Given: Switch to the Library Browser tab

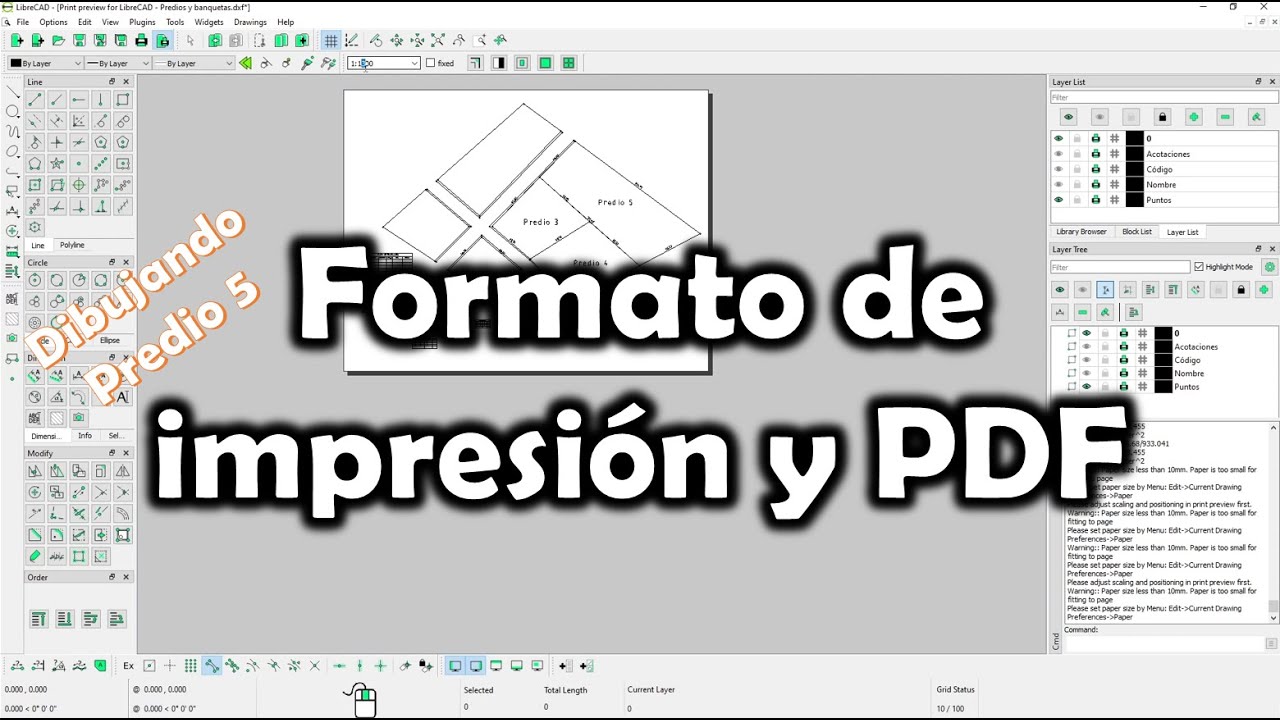Looking at the screenshot, I should (x=1081, y=232).
